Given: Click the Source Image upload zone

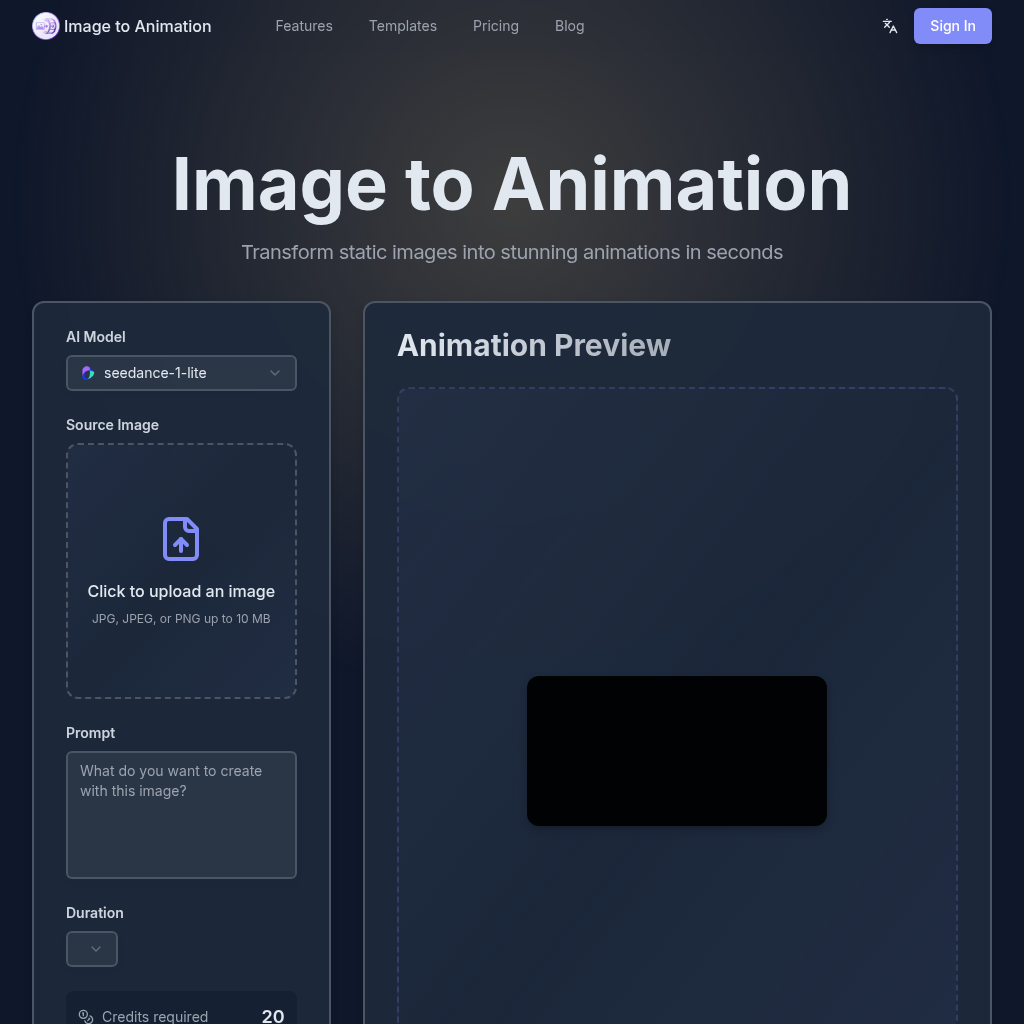Looking at the screenshot, I should click(181, 570).
